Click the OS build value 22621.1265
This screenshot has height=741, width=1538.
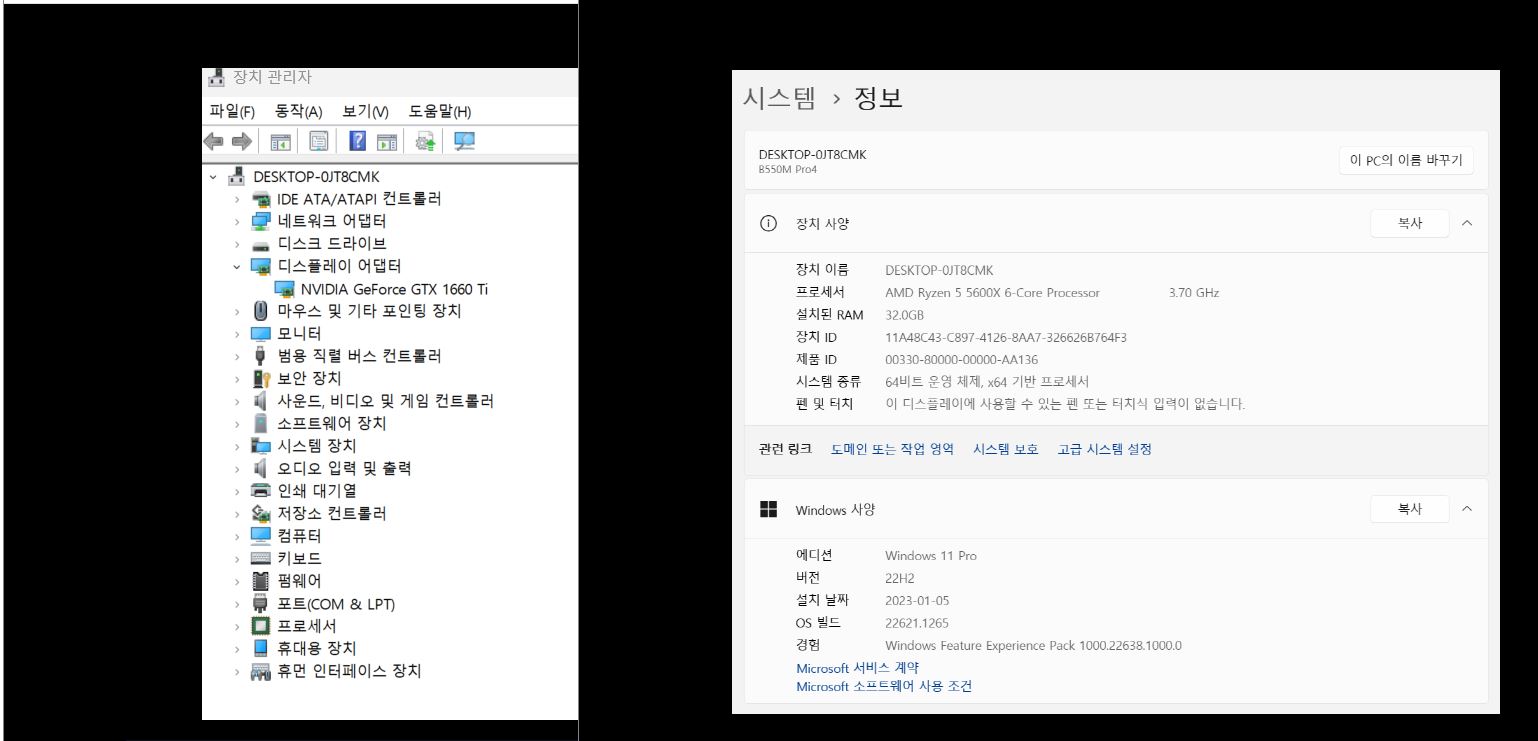917,623
